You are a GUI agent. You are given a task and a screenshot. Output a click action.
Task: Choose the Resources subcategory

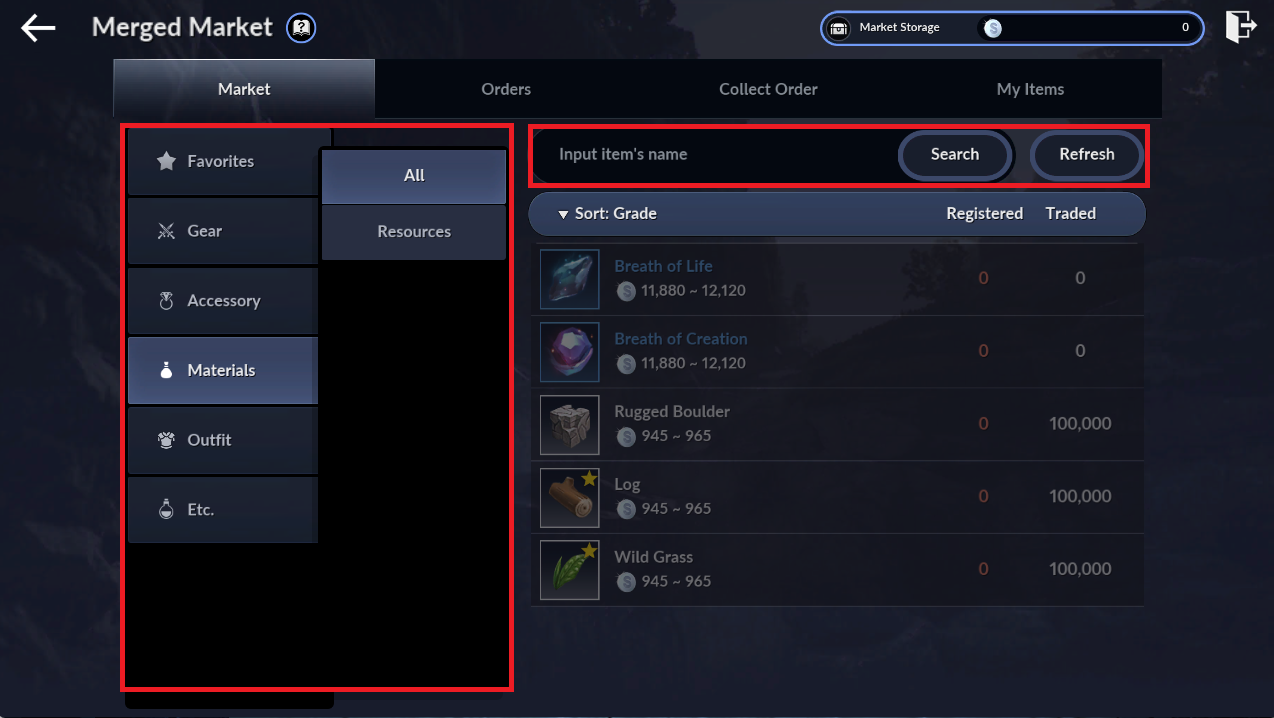414,232
